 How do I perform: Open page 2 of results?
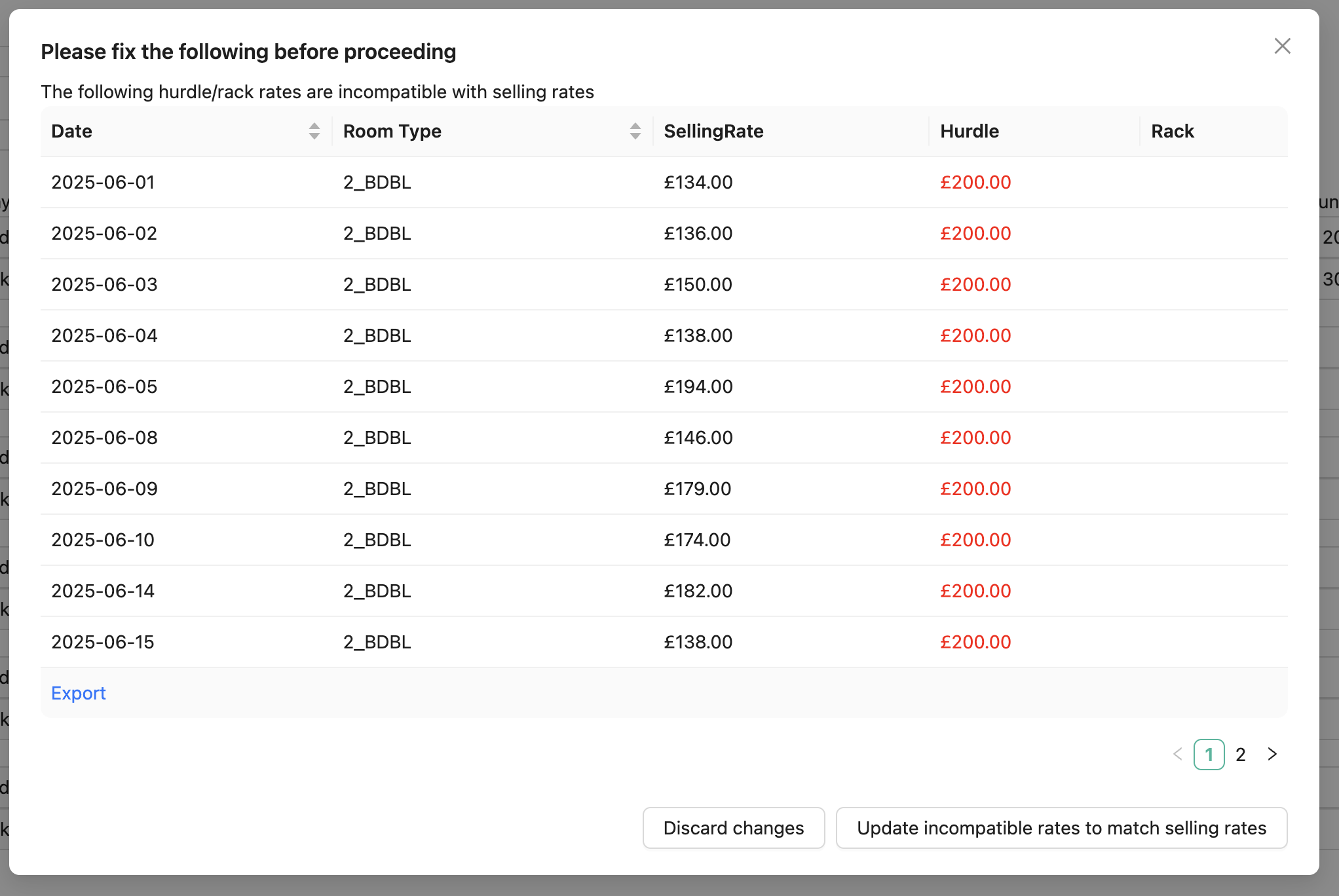[1241, 755]
